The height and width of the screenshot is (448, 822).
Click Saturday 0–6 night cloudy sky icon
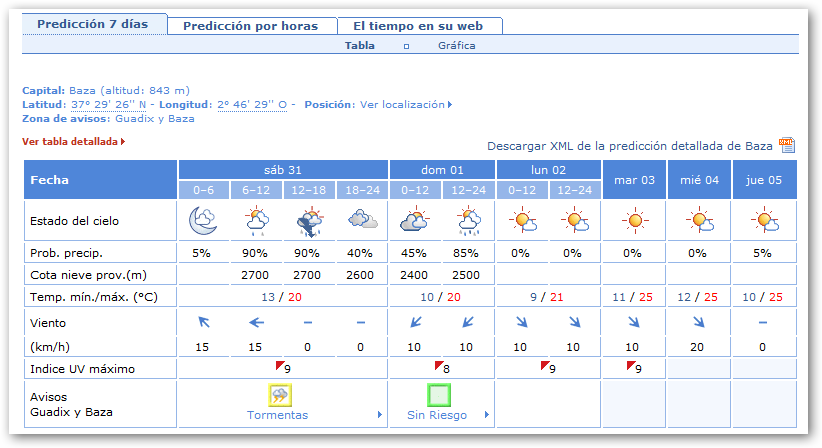pyautogui.click(x=203, y=220)
